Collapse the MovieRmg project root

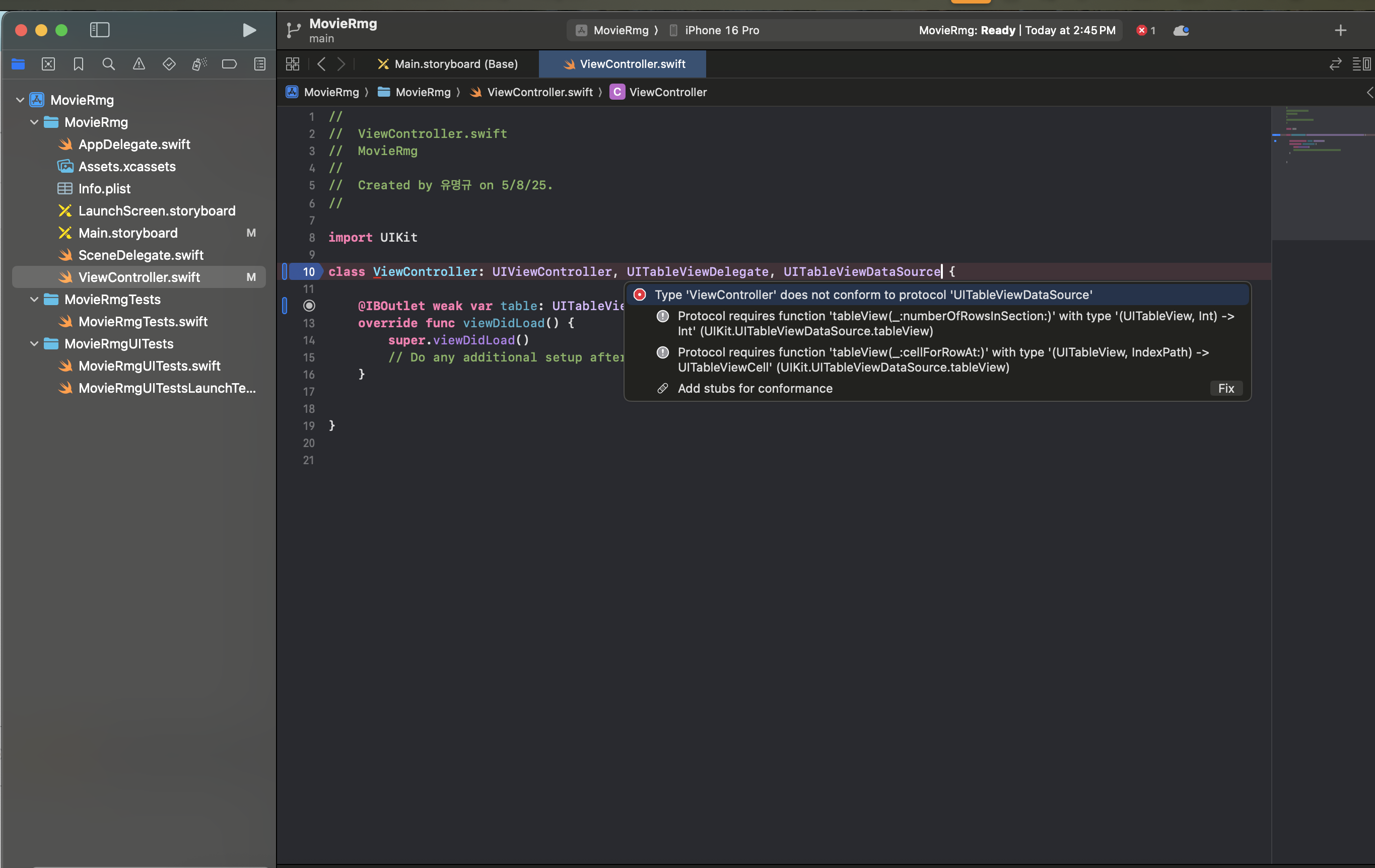click(x=20, y=100)
